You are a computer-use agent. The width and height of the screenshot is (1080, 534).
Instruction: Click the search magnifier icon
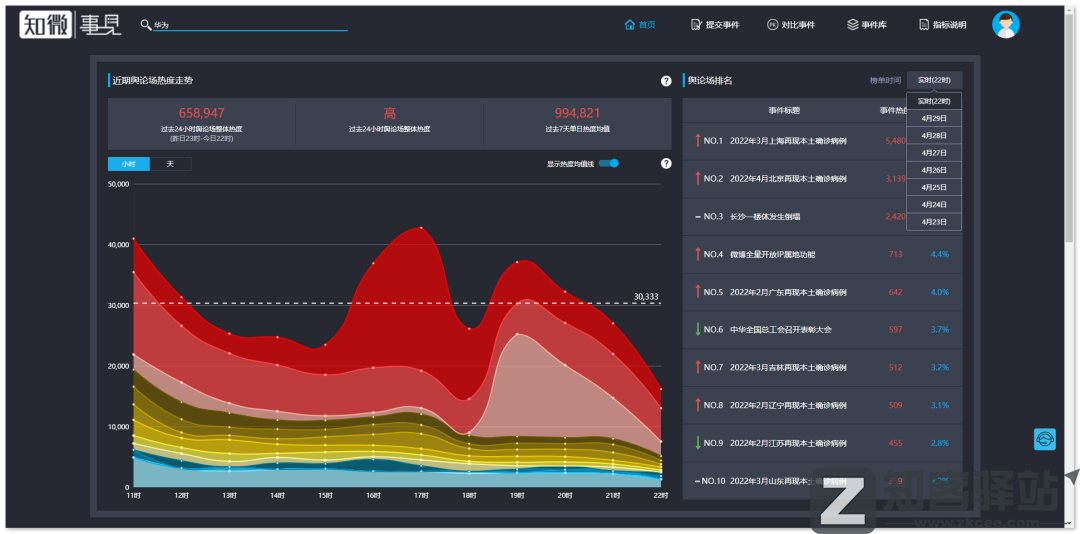click(146, 25)
